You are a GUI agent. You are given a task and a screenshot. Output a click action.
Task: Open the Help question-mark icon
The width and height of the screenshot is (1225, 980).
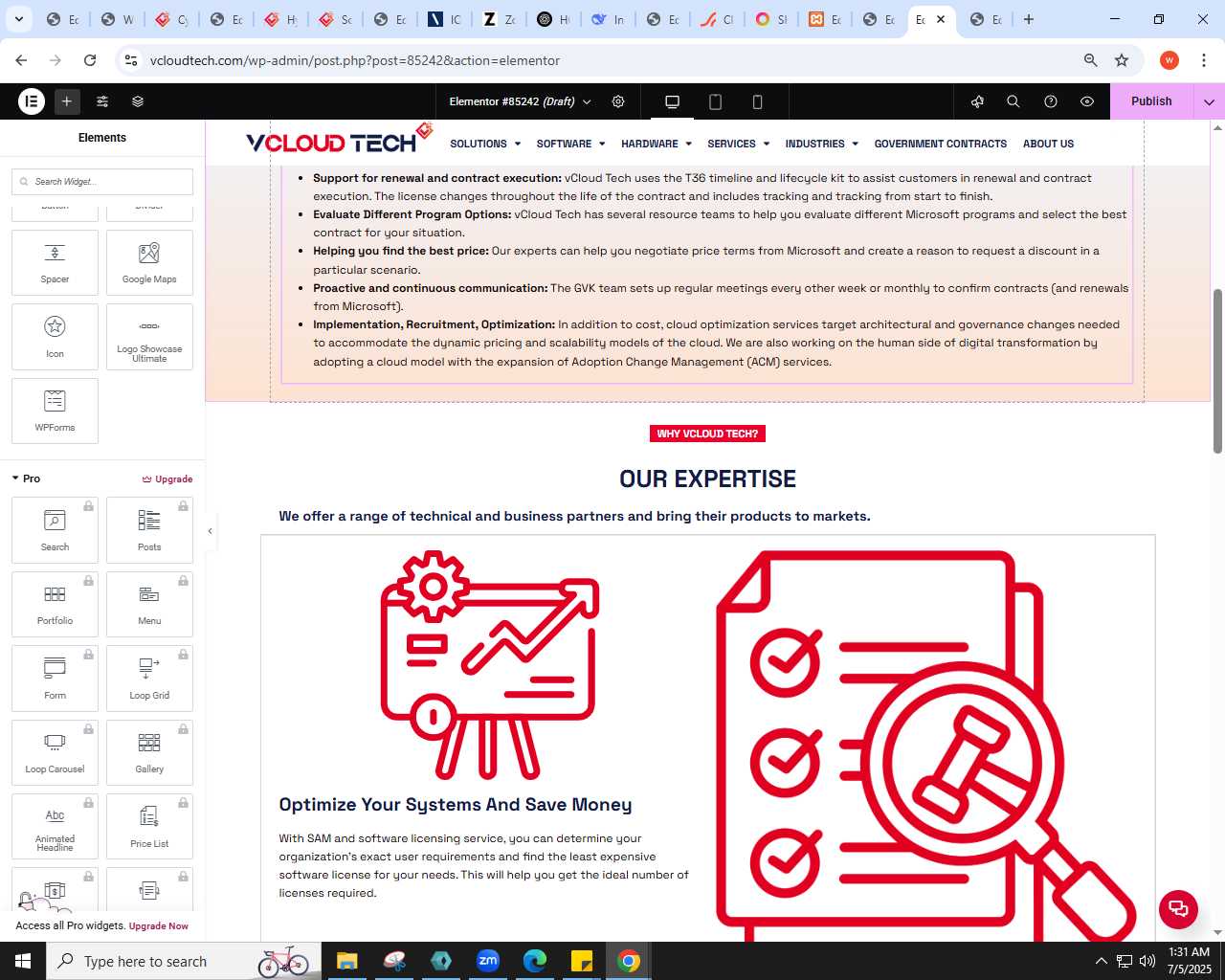pyautogui.click(x=1051, y=101)
